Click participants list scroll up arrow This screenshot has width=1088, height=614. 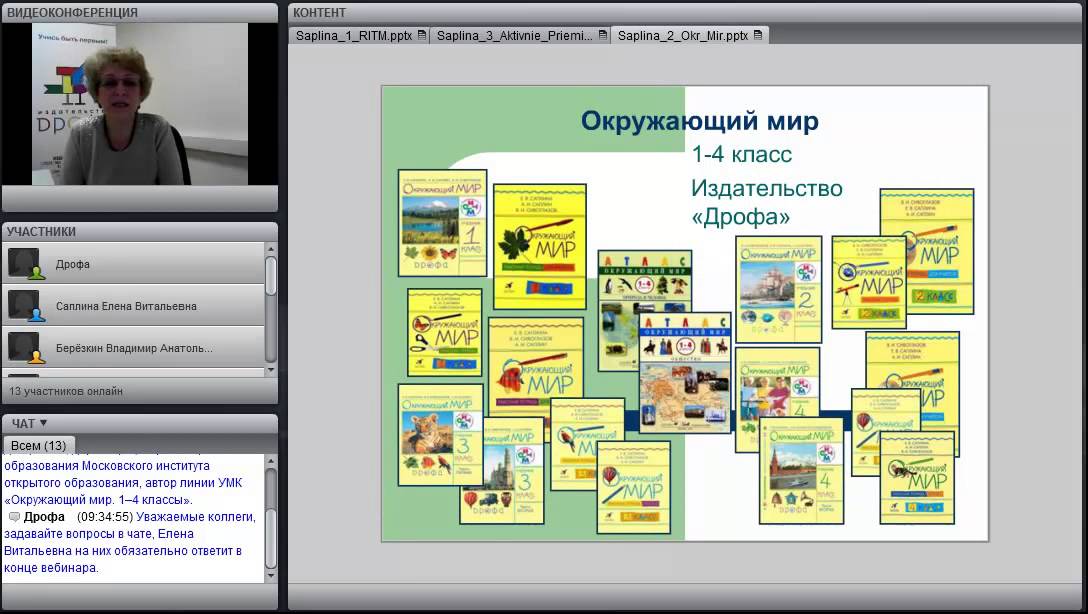[x=271, y=248]
